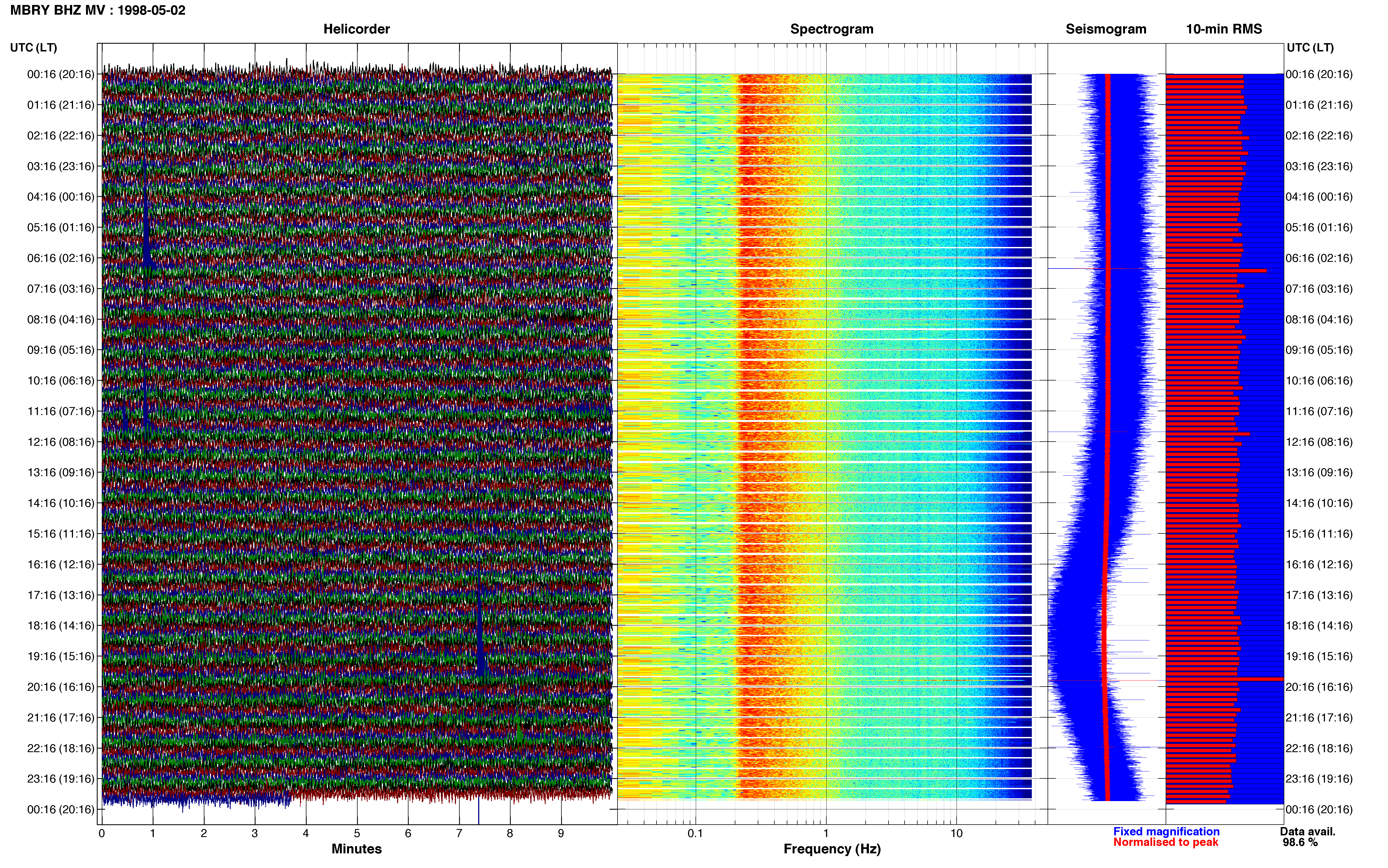Click the title 'MBRY BHZ MV : 1998-05-02'
The image size is (1388, 868).
coord(98,10)
